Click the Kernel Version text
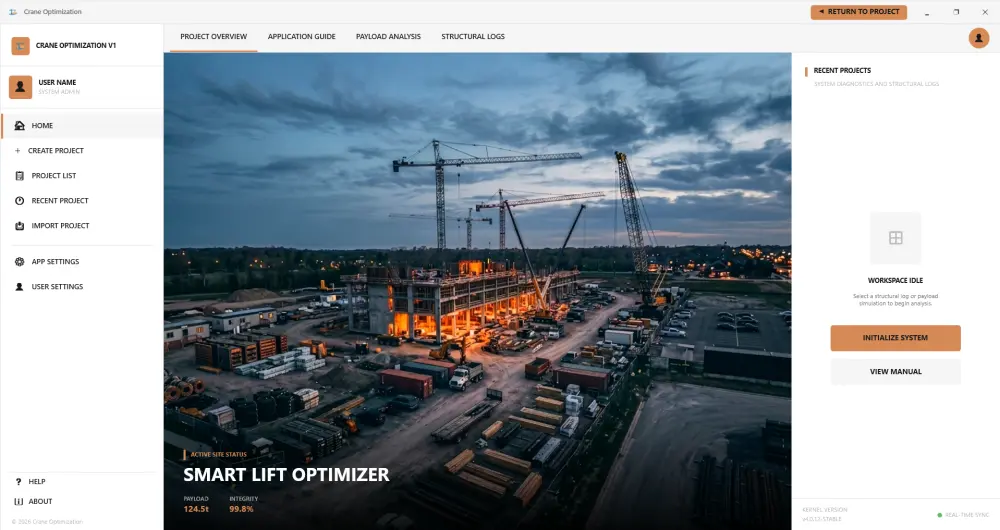1000x530 pixels. (x=825, y=510)
